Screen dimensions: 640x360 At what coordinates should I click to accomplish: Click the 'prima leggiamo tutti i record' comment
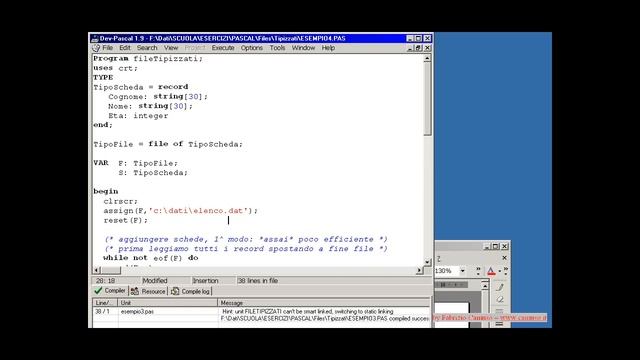click(246, 249)
